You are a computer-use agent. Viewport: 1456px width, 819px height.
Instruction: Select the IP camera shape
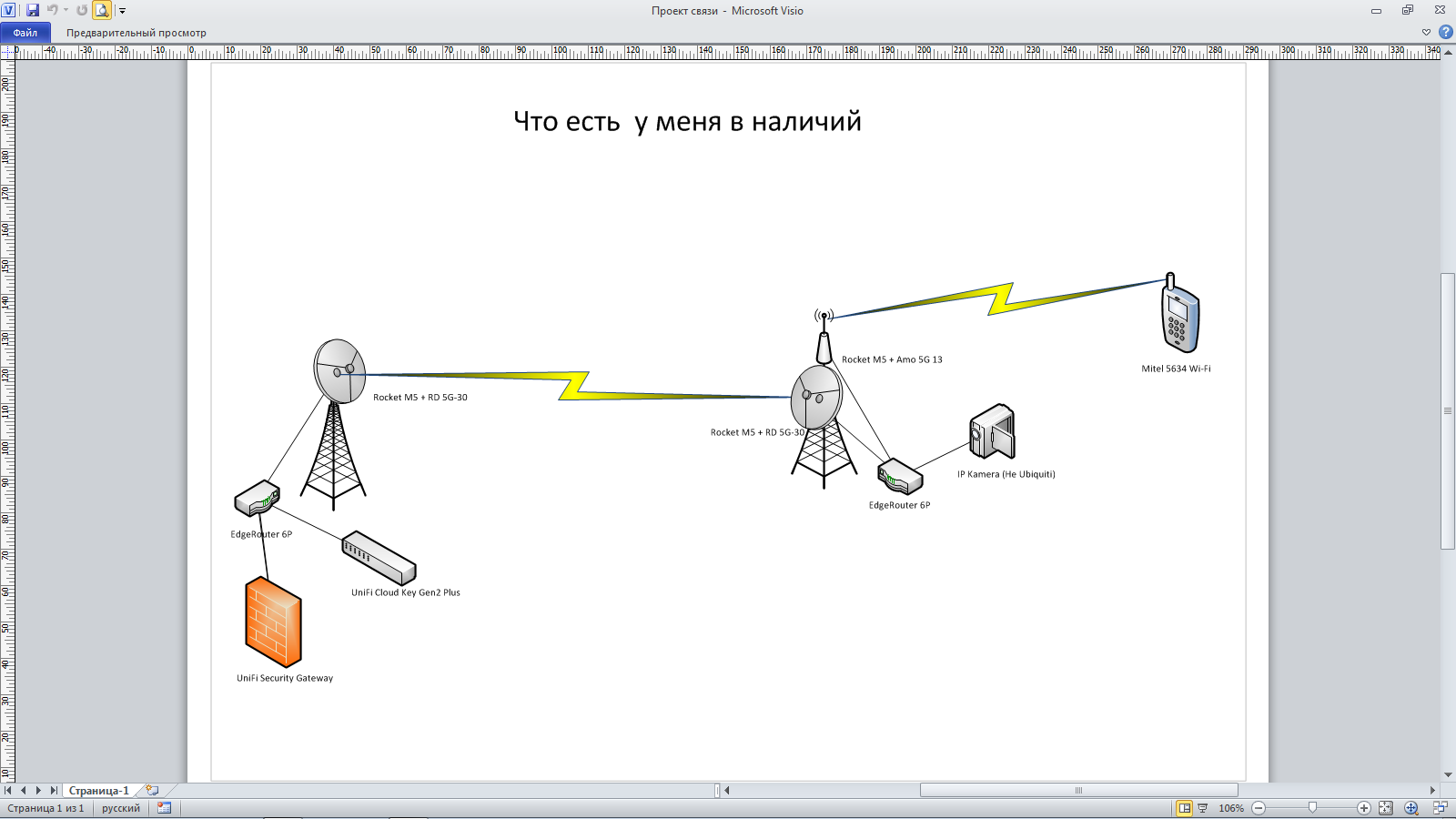pos(992,432)
